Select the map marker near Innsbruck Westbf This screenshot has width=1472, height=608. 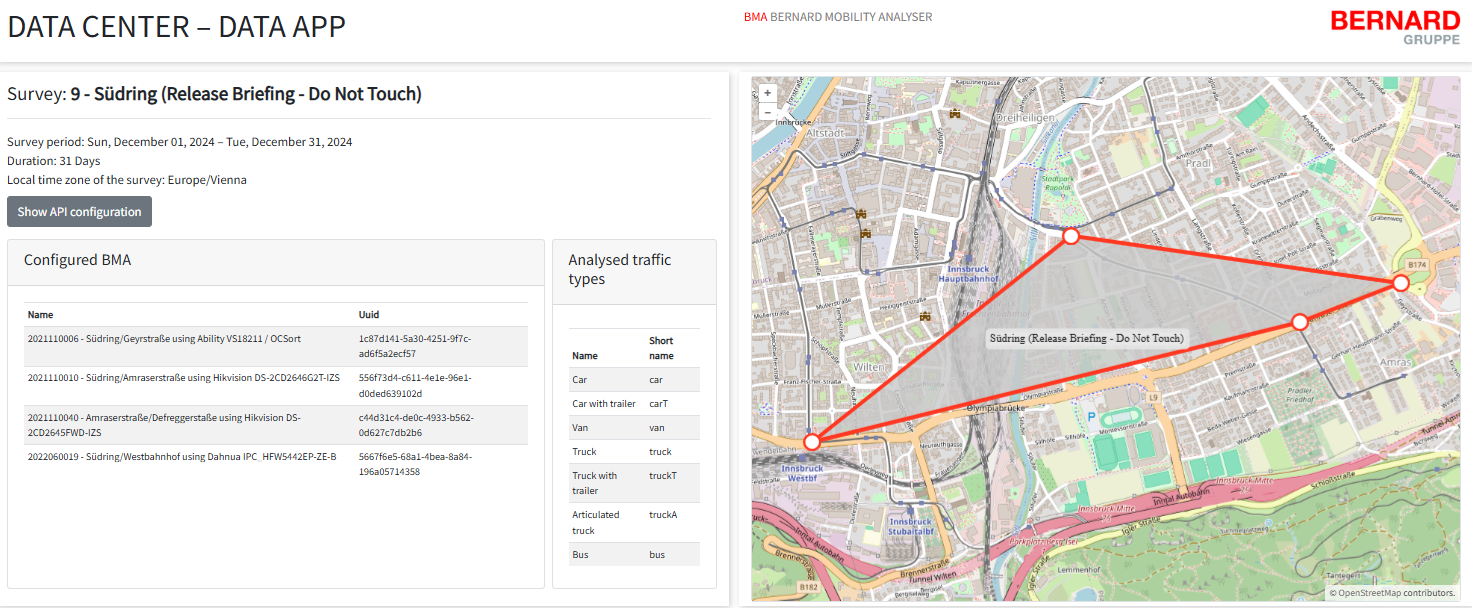point(812,441)
